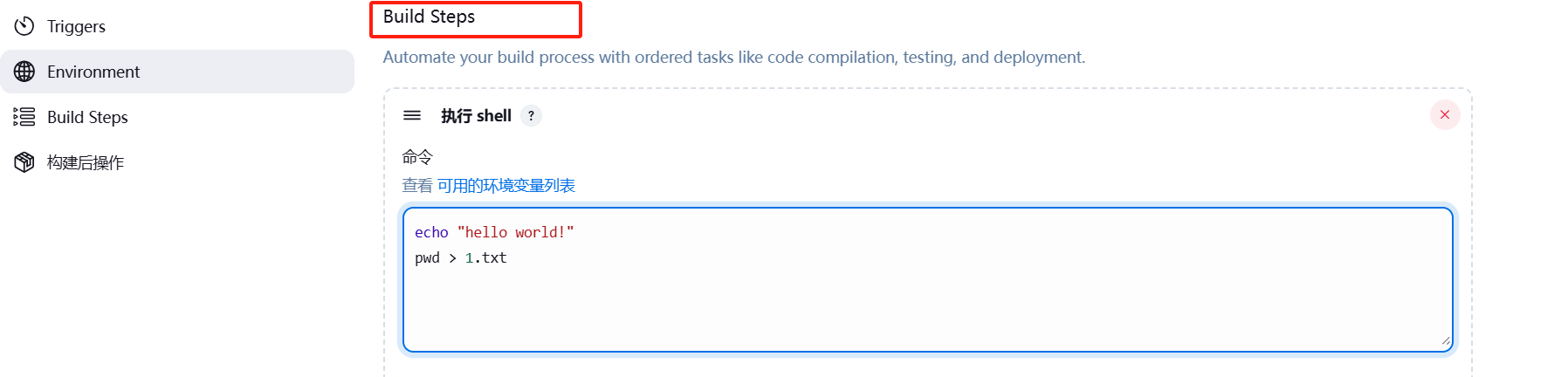Click empty area of shell command box
This screenshot has height=377, width=1568.
927,305
